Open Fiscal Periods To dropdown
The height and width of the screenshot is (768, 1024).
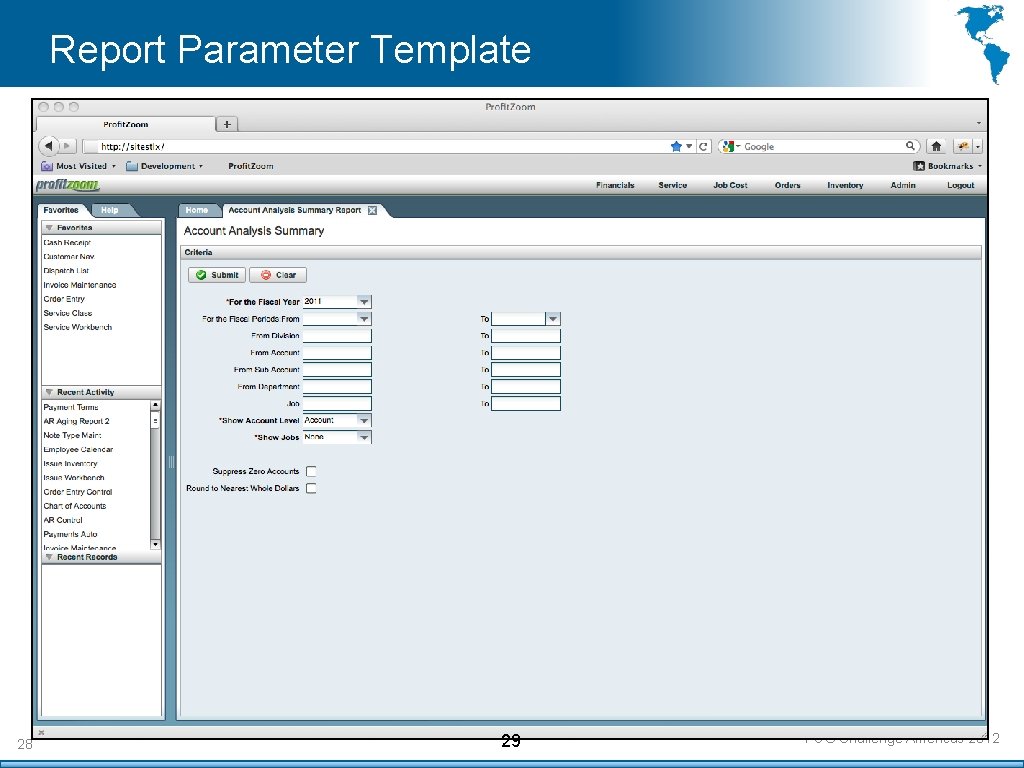[x=552, y=319]
